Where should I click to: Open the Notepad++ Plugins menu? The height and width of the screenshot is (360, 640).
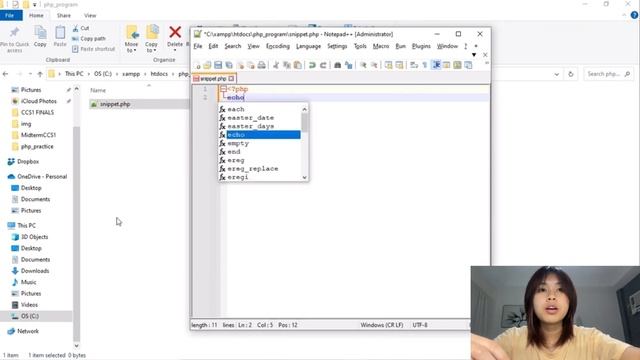pos(421,46)
